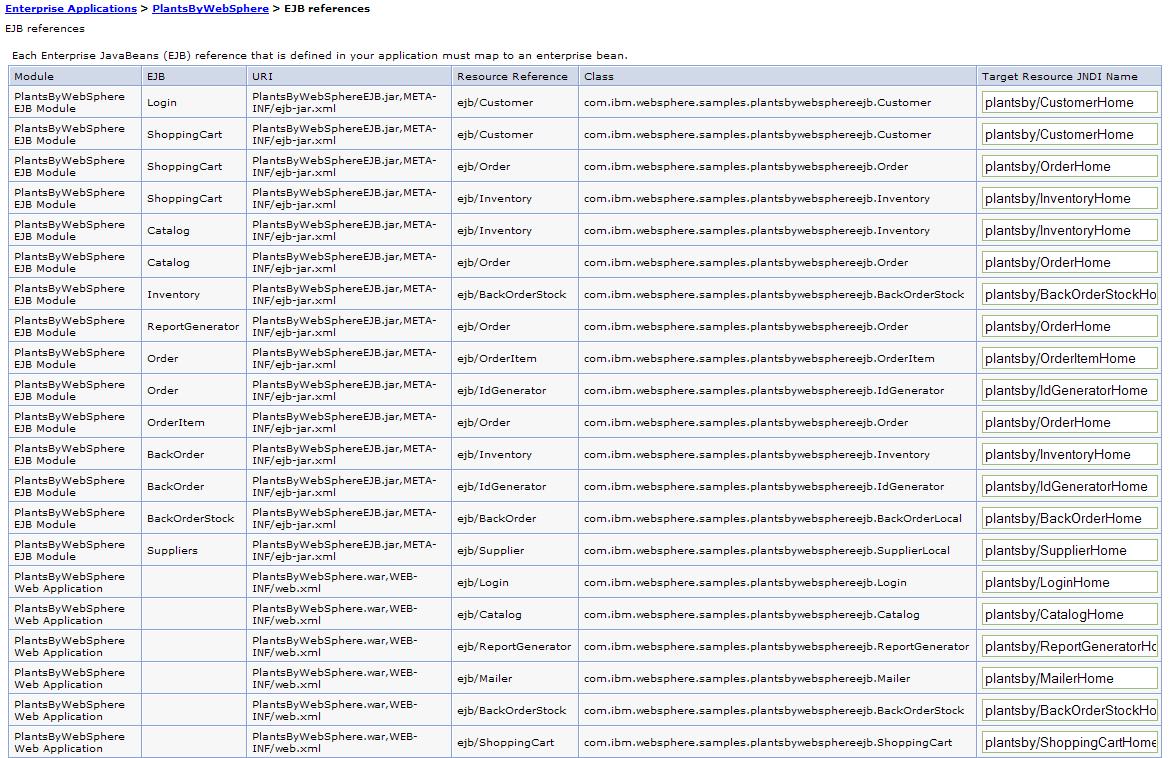This screenshot has width=1169, height=758.
Task: Click the class name ending in plantsbywebsphereejb.ReportGenerator
Action: (x=776, y=647)
